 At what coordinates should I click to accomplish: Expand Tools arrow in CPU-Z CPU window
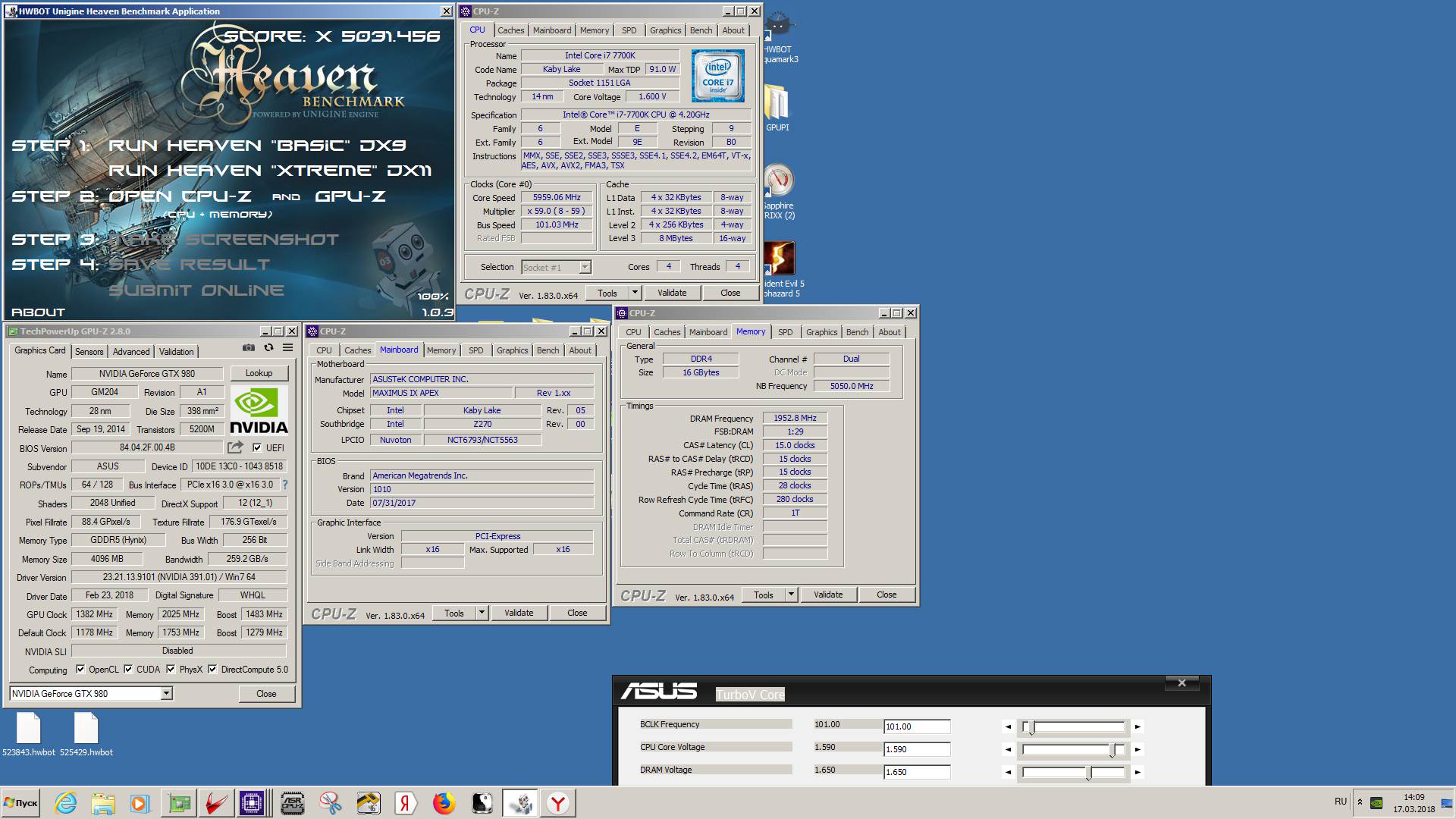(x=635, y=293)
